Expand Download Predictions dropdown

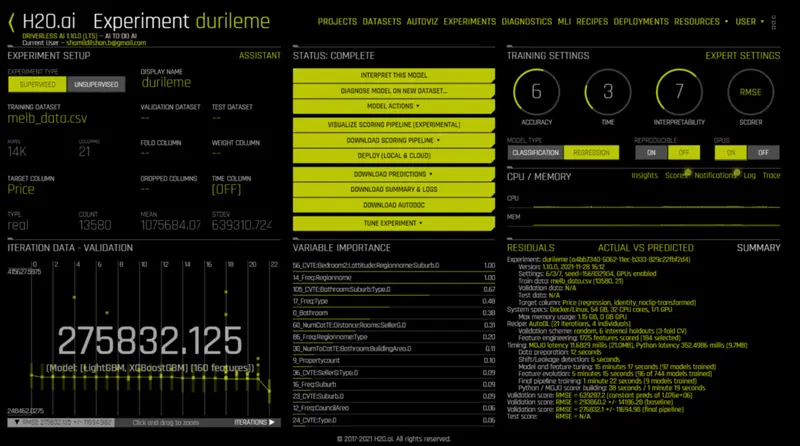click(393, 174)
